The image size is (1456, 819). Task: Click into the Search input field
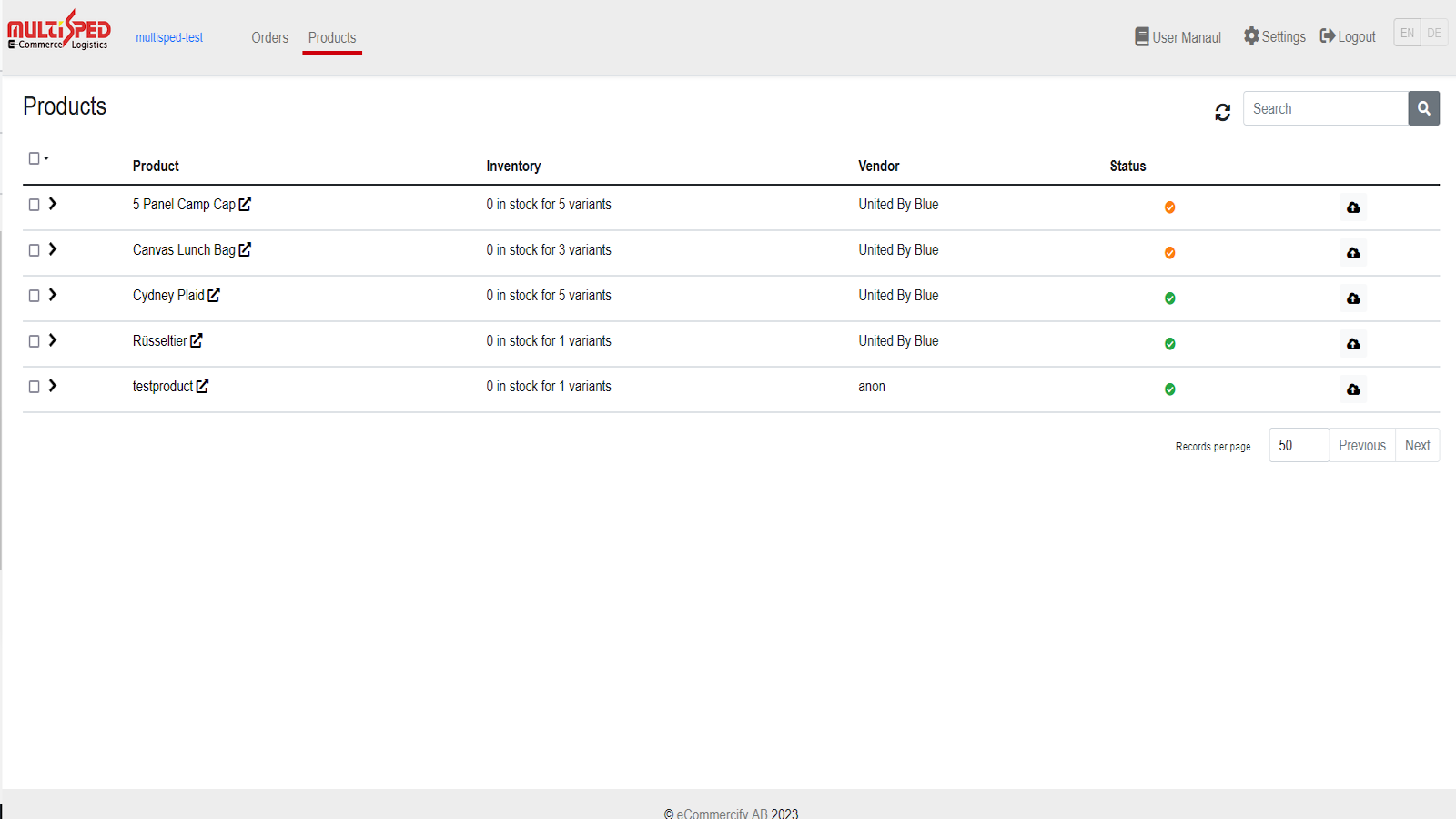1325,108
